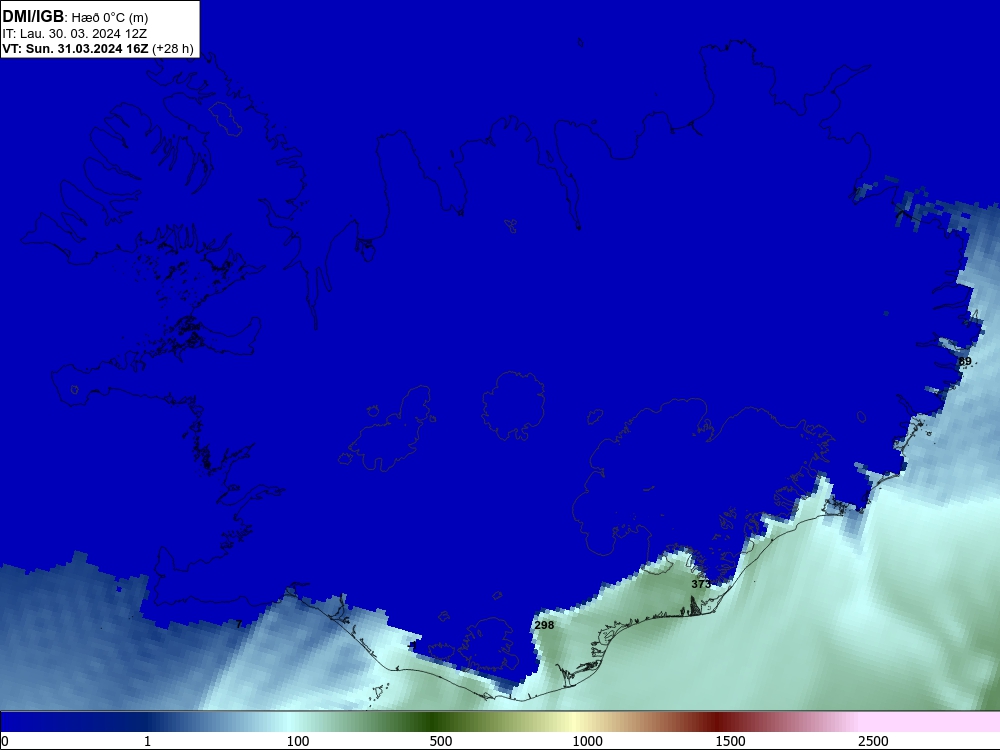Click the DMI/IGB title text
The image size is (1000, 750).
point(33,17)
